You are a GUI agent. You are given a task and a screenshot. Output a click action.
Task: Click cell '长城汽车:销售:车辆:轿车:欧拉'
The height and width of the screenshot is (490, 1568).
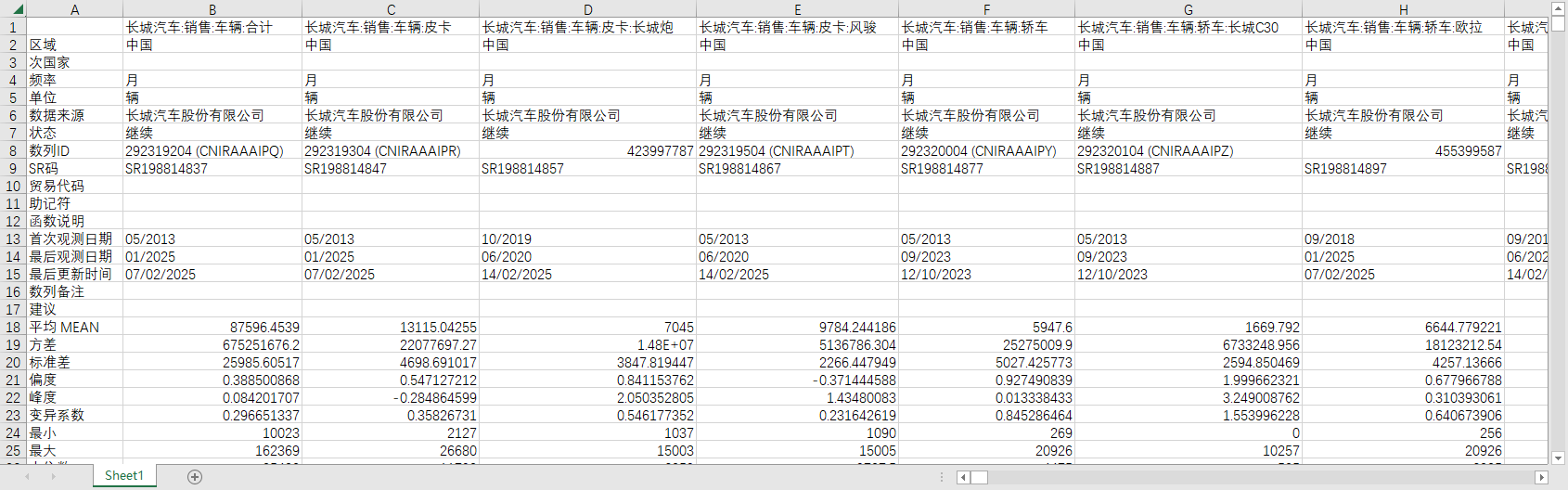(x=1403, y=27)
